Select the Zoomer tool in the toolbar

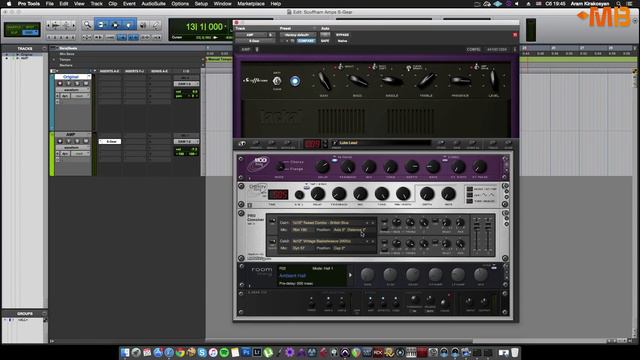tap(87, 25)
